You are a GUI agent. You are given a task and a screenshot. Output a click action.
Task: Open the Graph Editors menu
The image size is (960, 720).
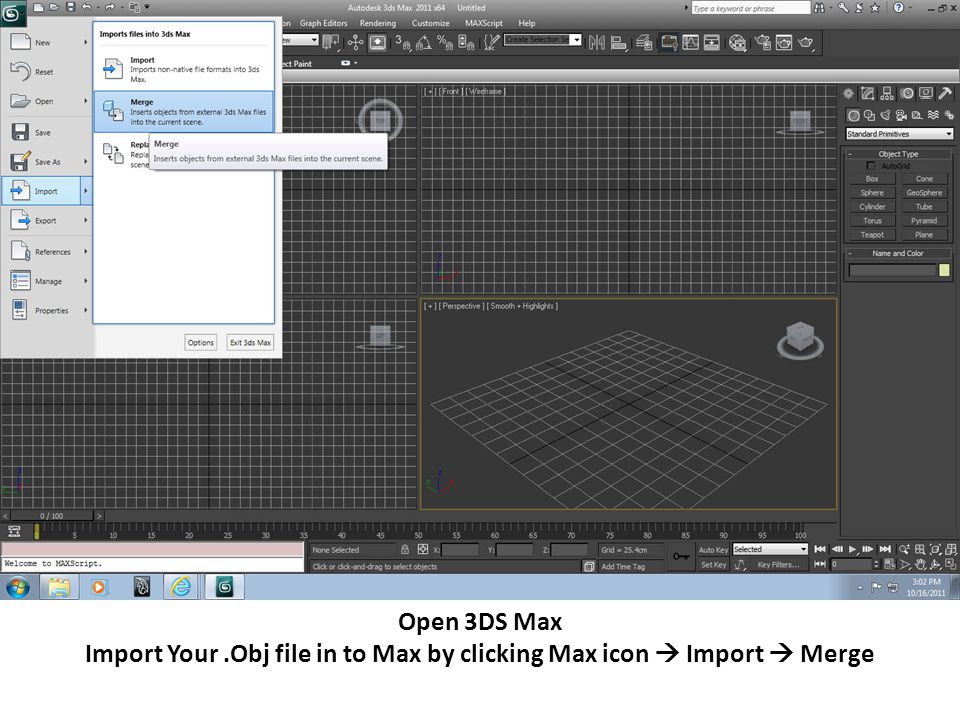click(323, 23)
